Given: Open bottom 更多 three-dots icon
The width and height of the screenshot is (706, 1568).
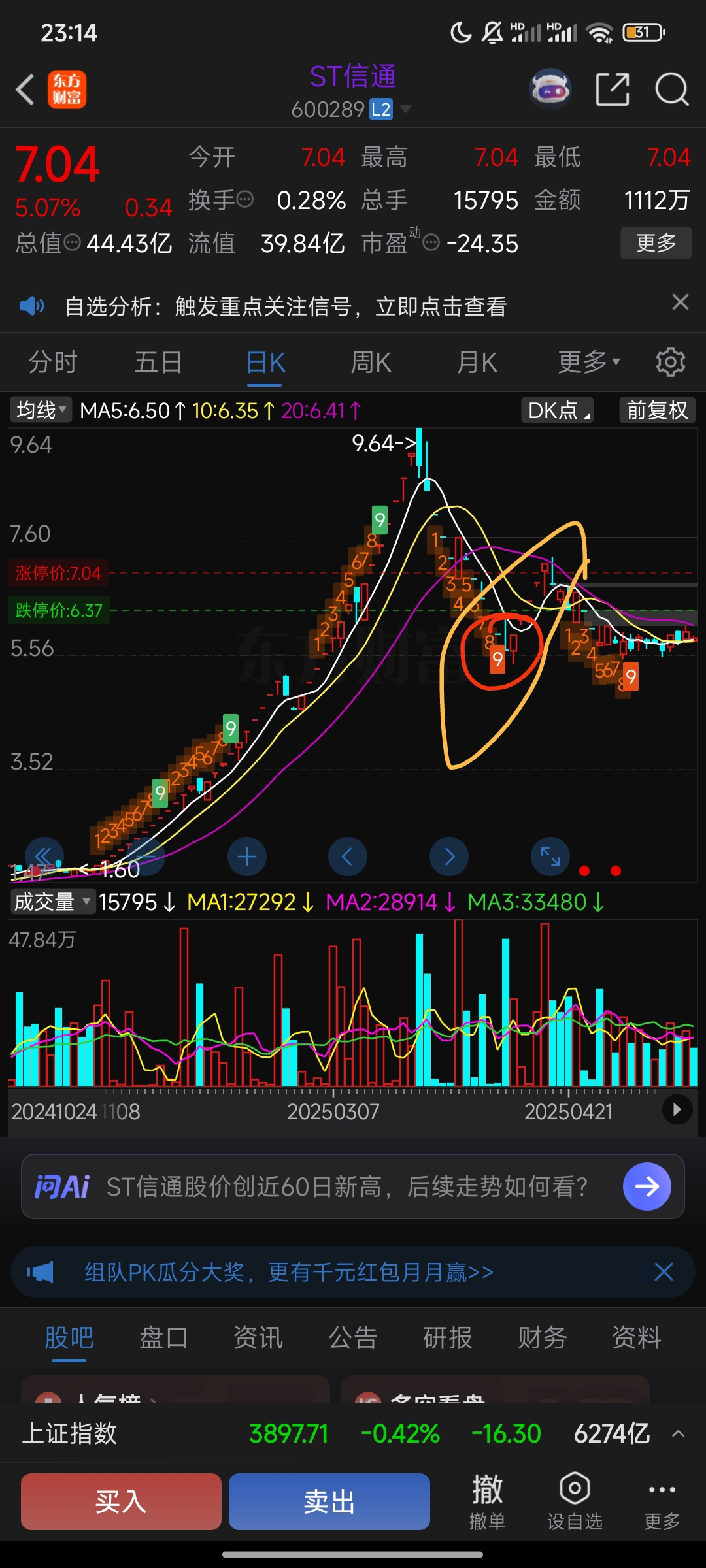Looking at the screenshot, I should pos(662,1501).
